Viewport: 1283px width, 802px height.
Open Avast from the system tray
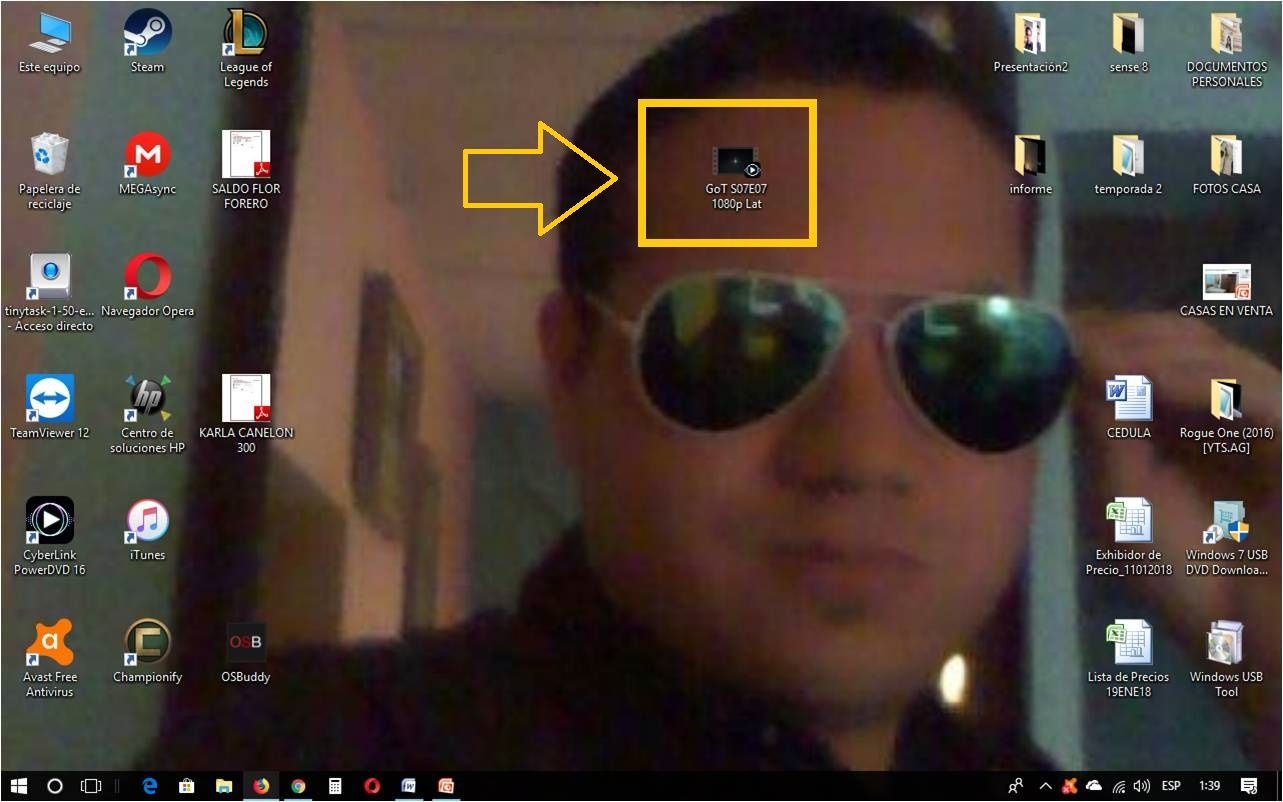coord(1069,786)
